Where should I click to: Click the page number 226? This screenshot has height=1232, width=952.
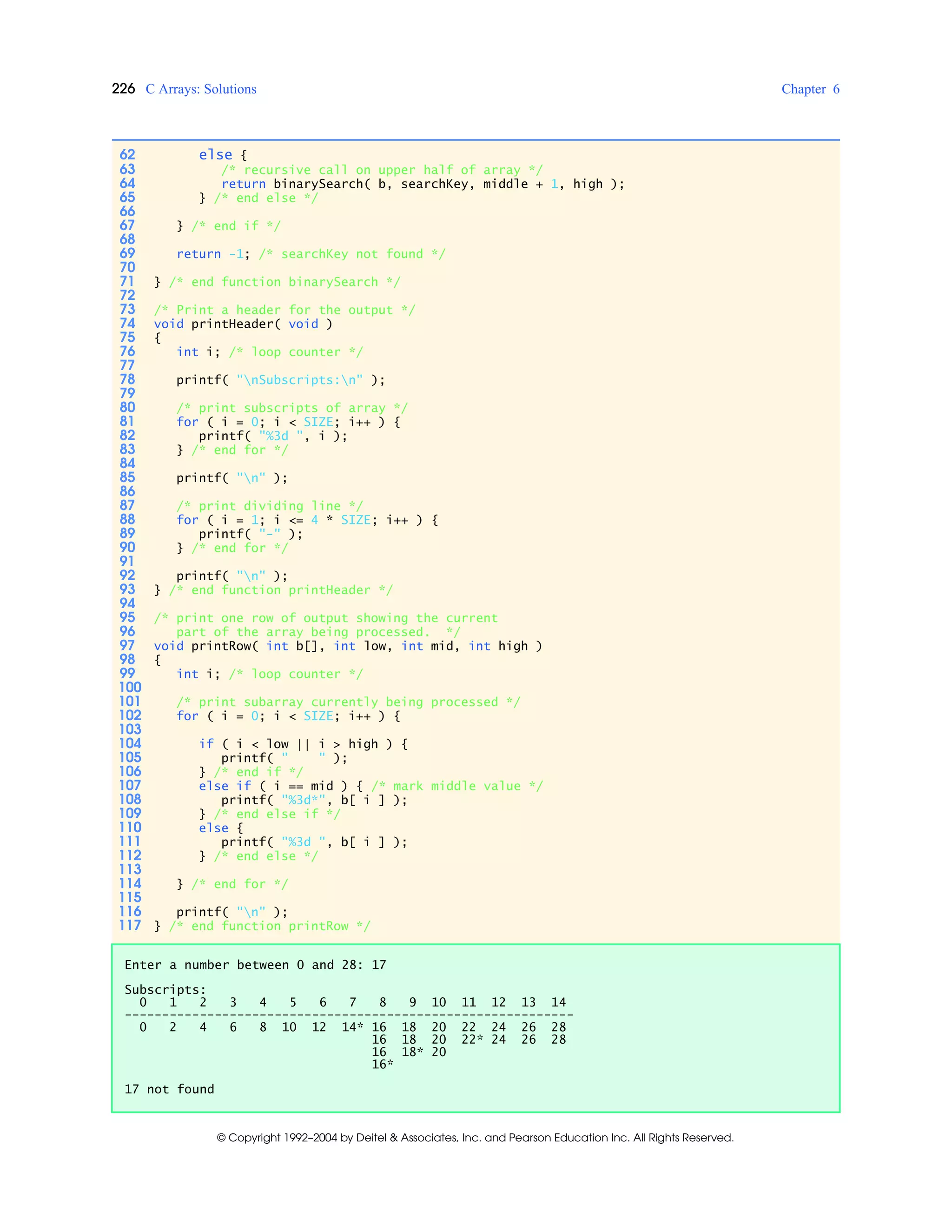pyautogui.click(x=124, y=89)
